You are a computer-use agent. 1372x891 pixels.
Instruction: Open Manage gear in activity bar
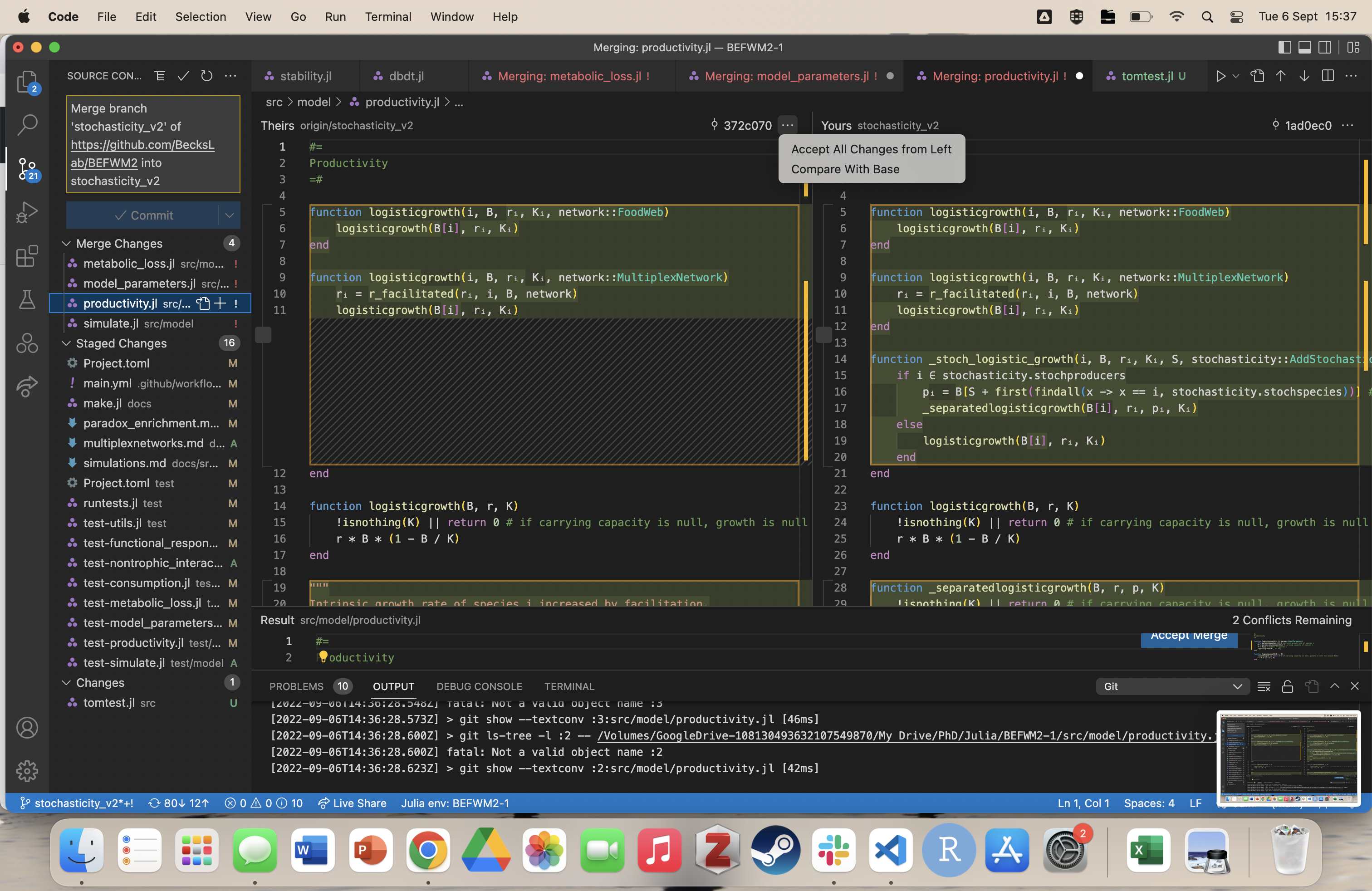coord(26,770)
